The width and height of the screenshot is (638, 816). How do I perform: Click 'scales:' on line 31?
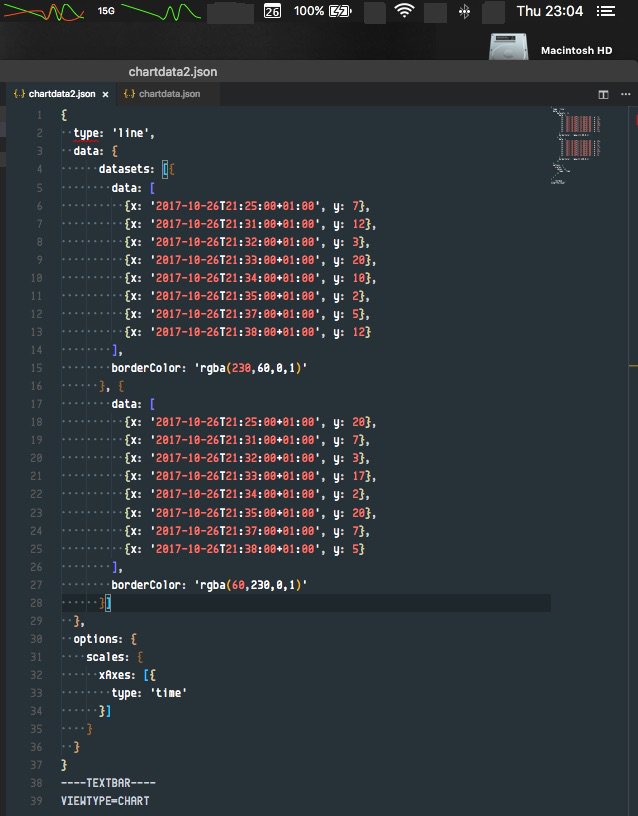107,657
